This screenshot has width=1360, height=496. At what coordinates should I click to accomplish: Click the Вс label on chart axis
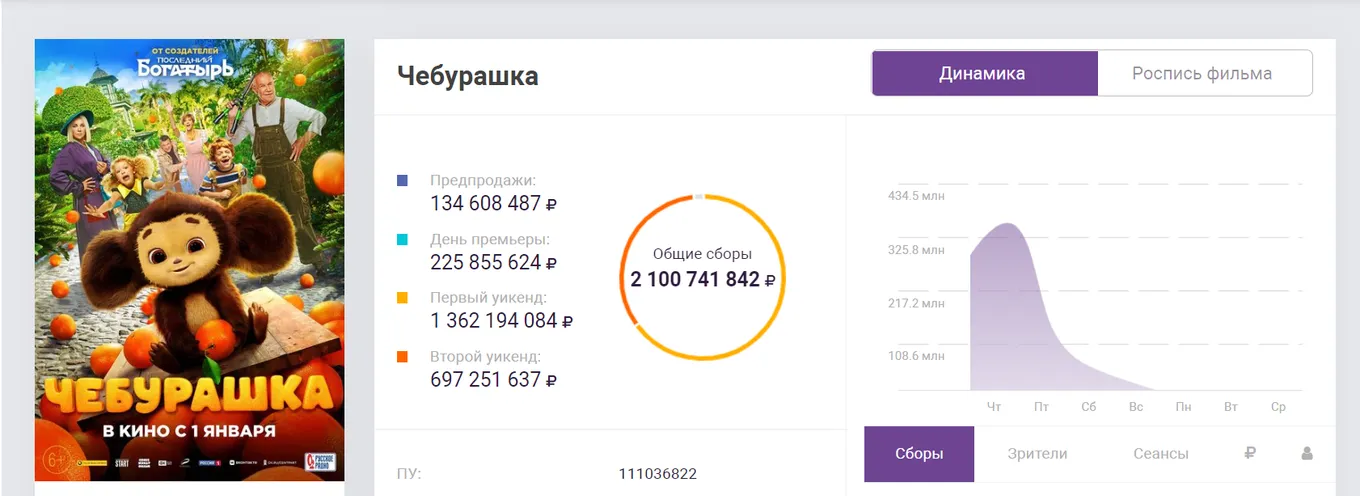coord(1136,408)
